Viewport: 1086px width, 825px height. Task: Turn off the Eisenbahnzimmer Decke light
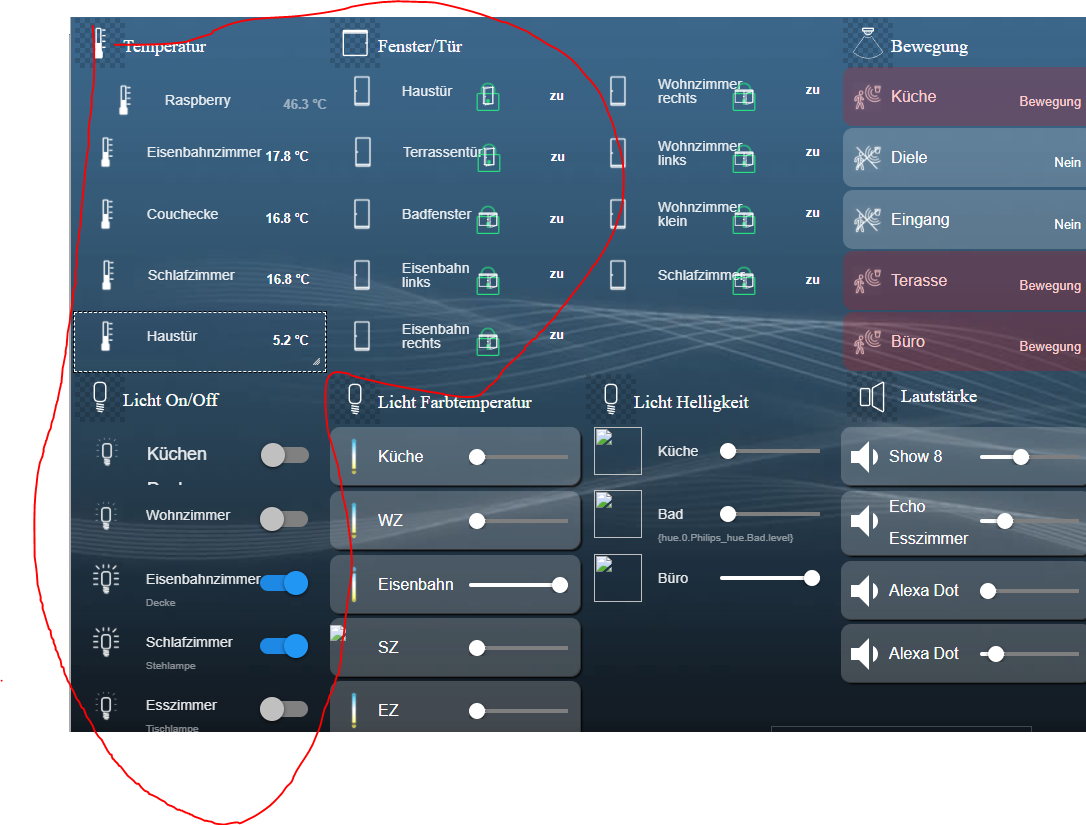[284, 583]
